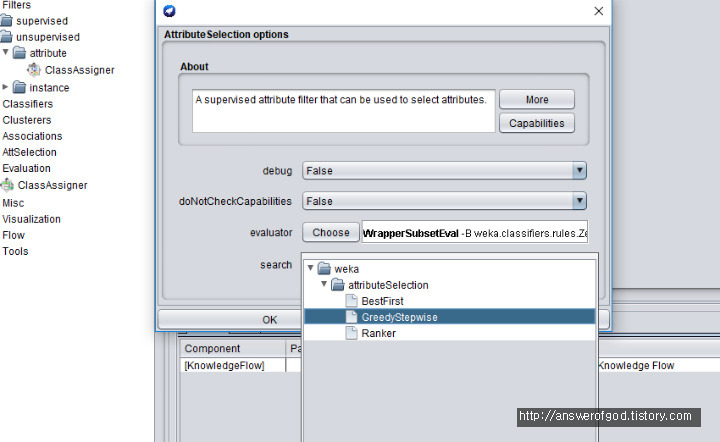Select the ClassAssigner icon under Evaluation

click(x=7, y=185)
